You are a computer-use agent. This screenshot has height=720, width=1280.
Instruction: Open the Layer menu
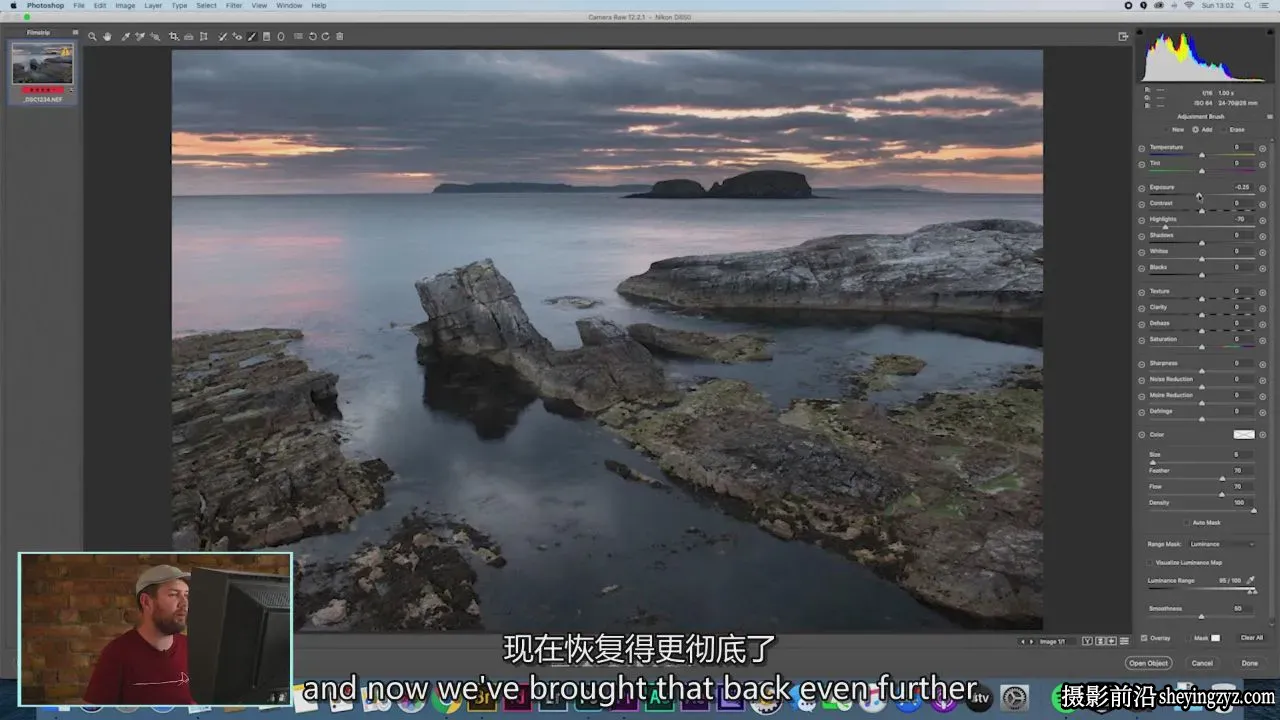click(153, 5)
